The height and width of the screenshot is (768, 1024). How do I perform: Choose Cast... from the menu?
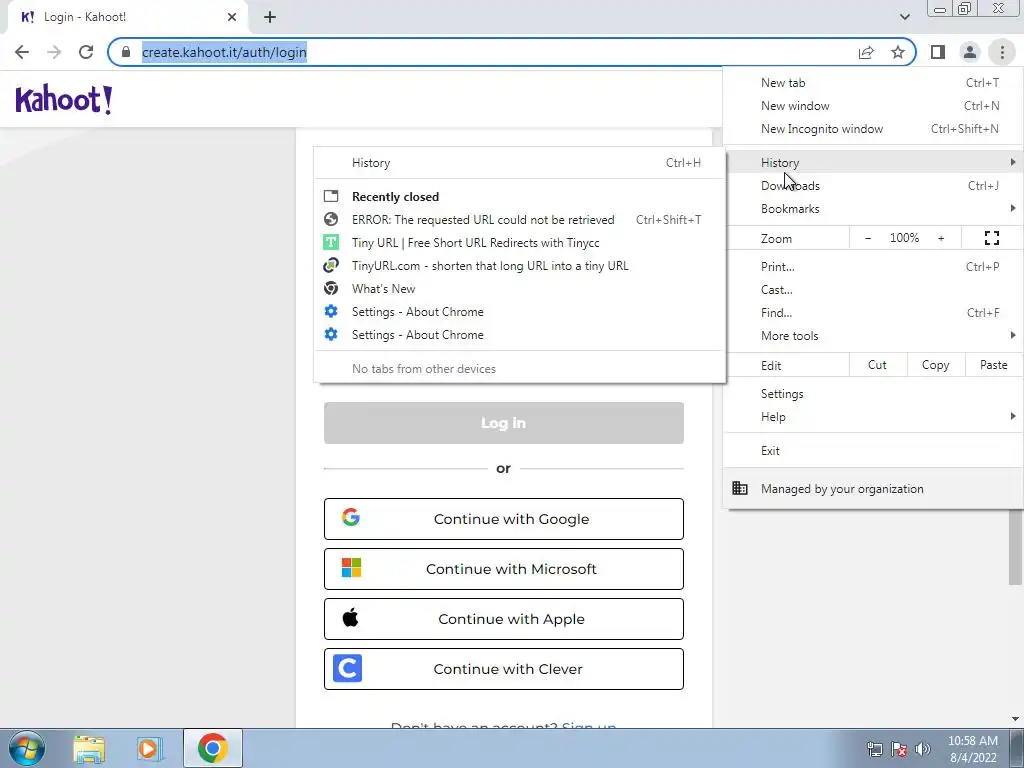point(873,289)
